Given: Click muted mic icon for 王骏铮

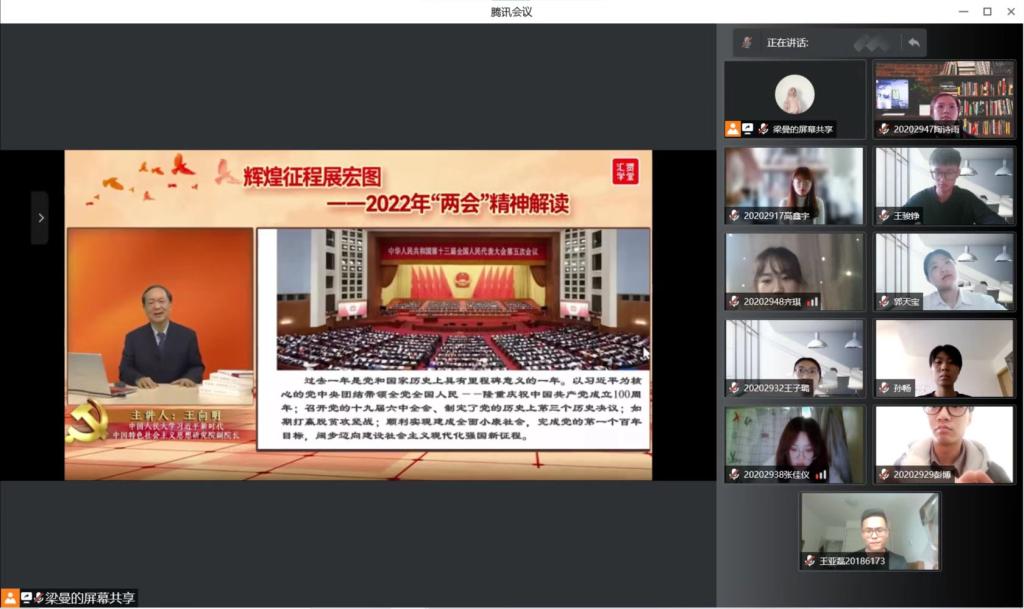Looking at the screenshot, I should [x=884, y=215].
